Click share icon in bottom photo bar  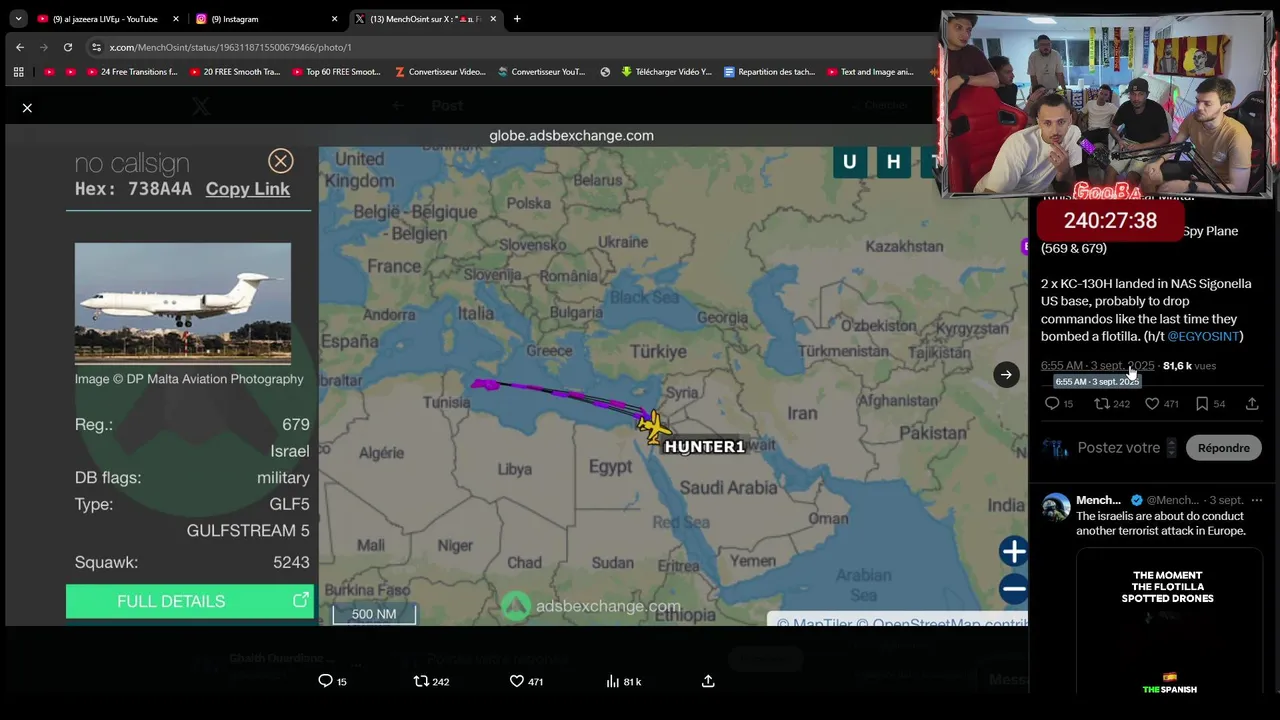708,681
